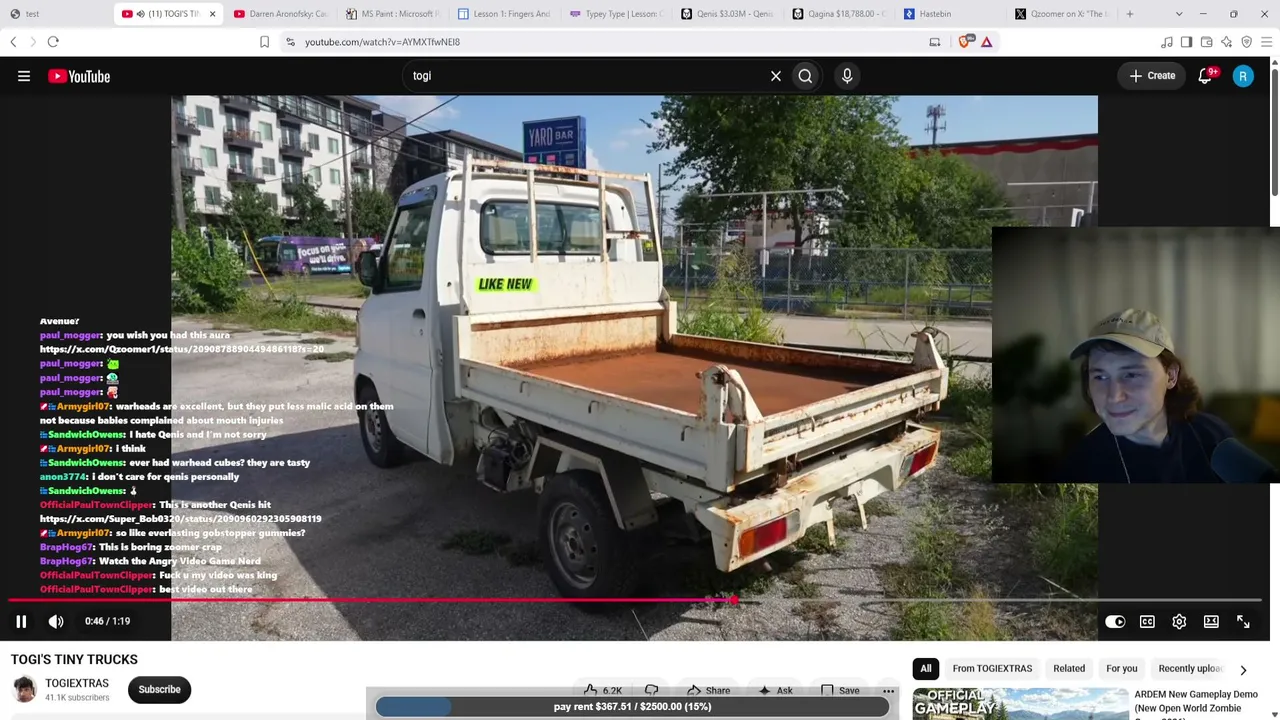Open the ARDEM gameplay demo thumbnail
The width and height of the screenshot is (1280, 720).
[1020, 704]
